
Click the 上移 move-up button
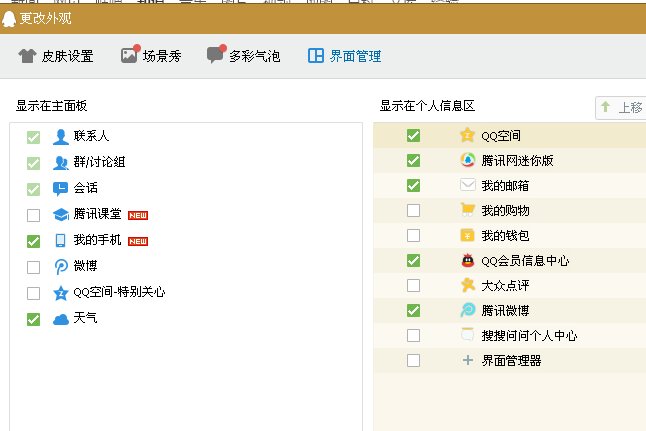(x=622, y=108)
